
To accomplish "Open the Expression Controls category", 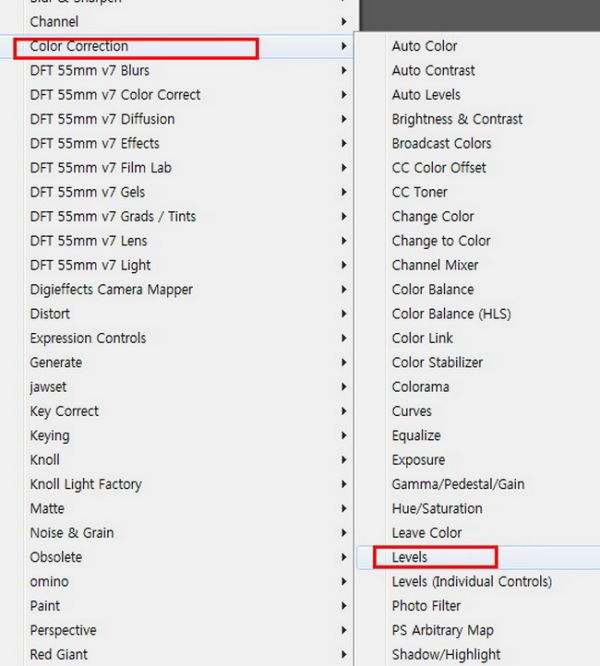I will tap(88, 338).
